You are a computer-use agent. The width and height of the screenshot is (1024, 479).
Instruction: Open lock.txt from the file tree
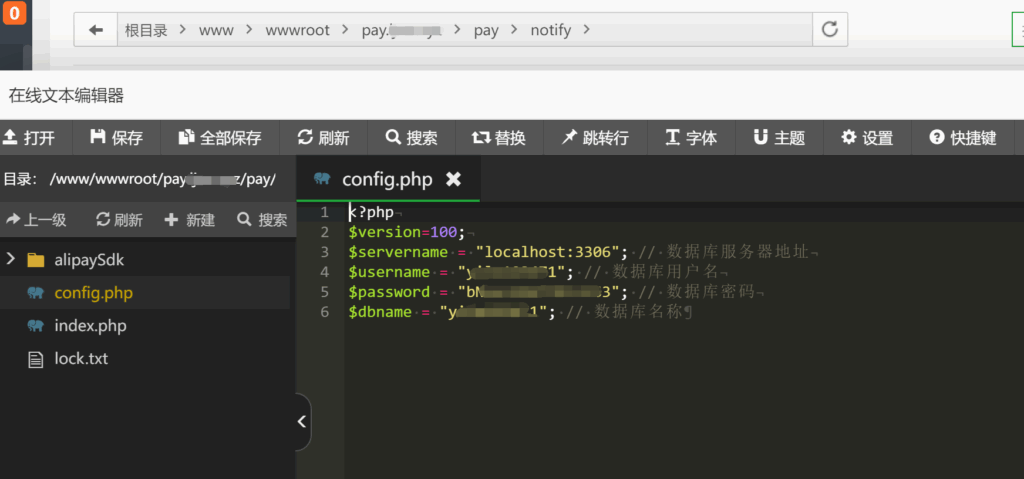pos(81,359)
